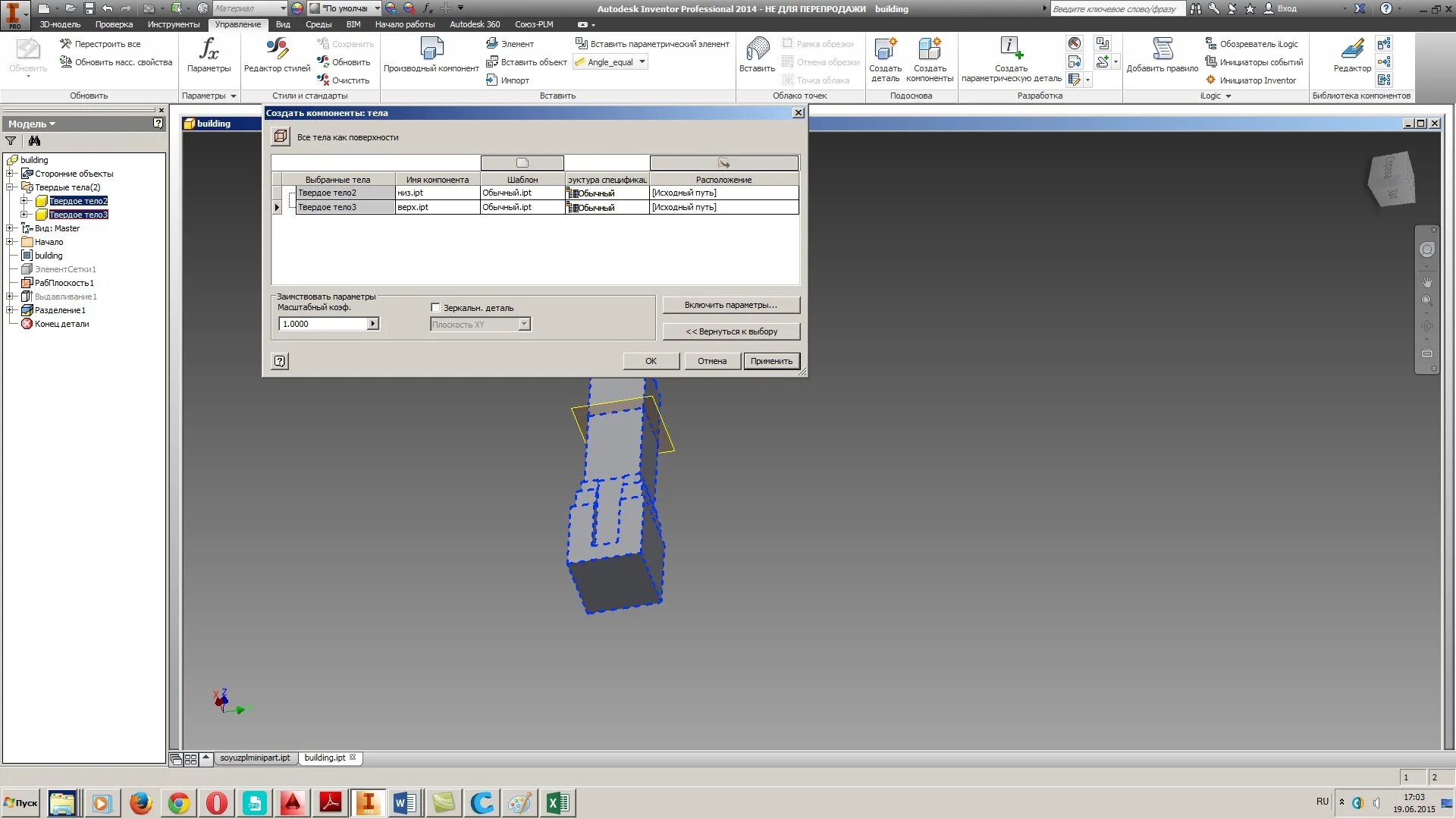The height and width of the screenshot is (819, 1456).
Task: Click Производный компонент icon
Action: 431,50
